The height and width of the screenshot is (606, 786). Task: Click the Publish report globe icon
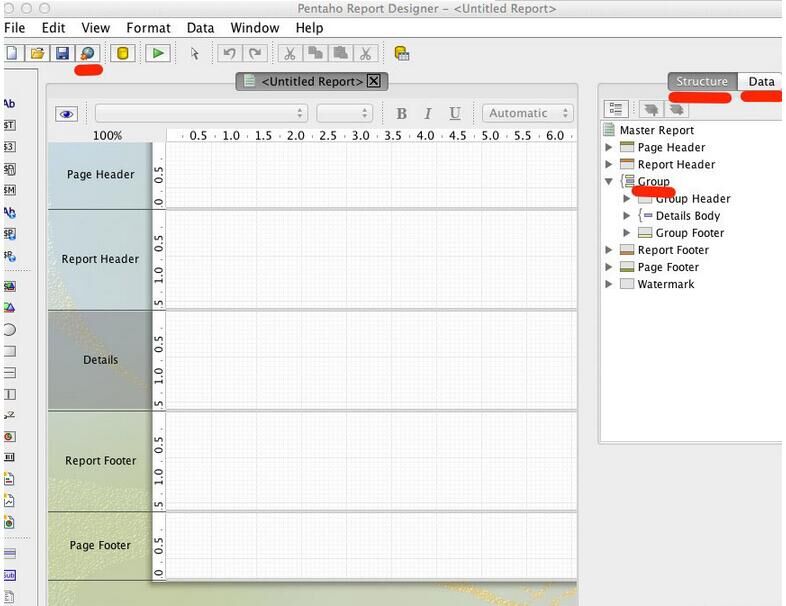click(88, 53)
